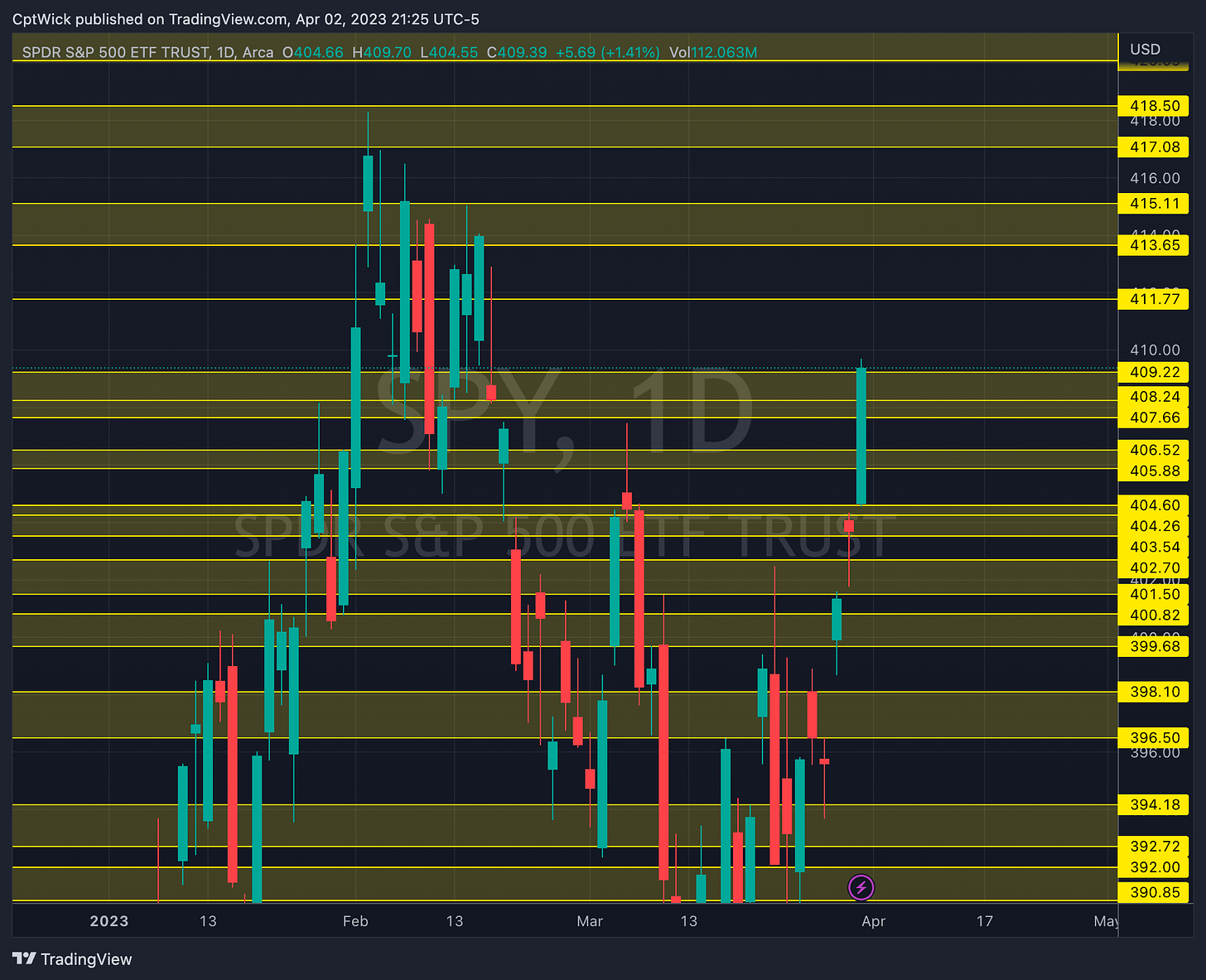Screen dimensions: 1206x980
Task: Open the TradingView logo at bottom
Action: (73, 959)
